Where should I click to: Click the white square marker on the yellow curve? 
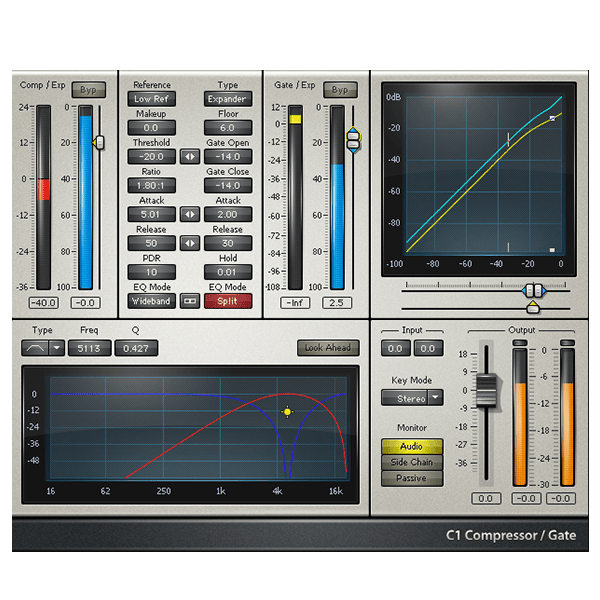click(552, 119)
